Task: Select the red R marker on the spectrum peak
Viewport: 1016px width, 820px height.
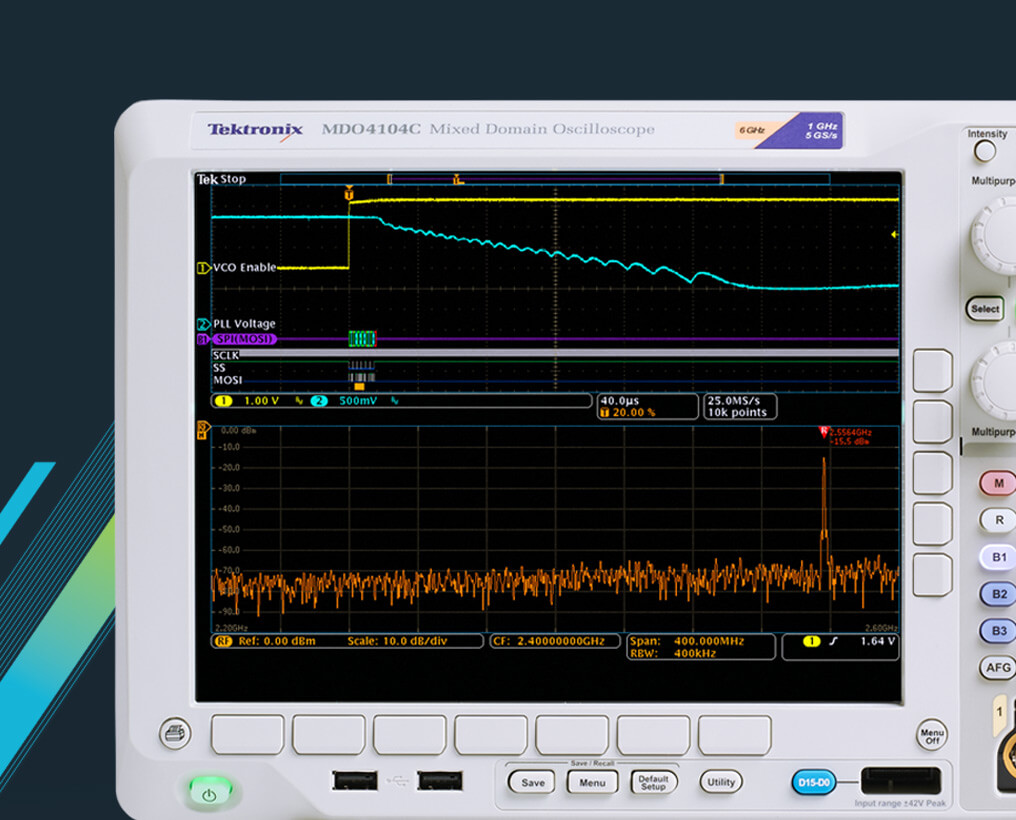Action: 824,431
